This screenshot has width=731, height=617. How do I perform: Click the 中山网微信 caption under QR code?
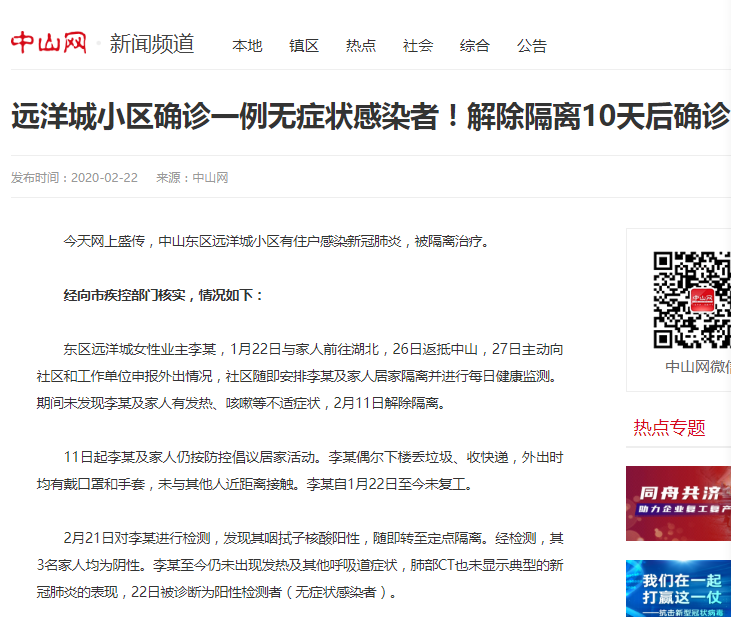697,367
